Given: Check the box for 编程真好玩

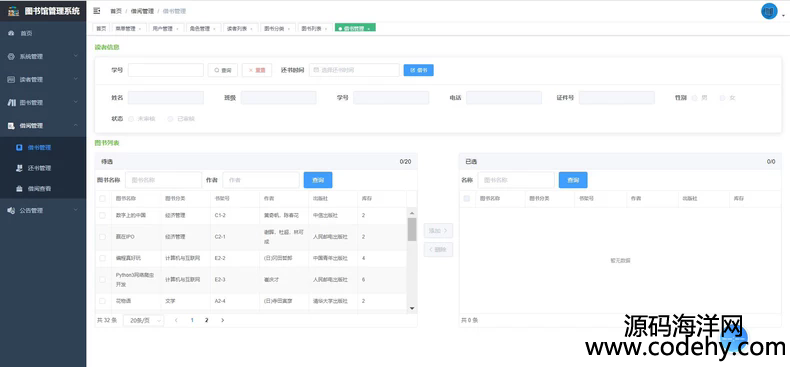Looking at the screenshot, I should point(102,258).
